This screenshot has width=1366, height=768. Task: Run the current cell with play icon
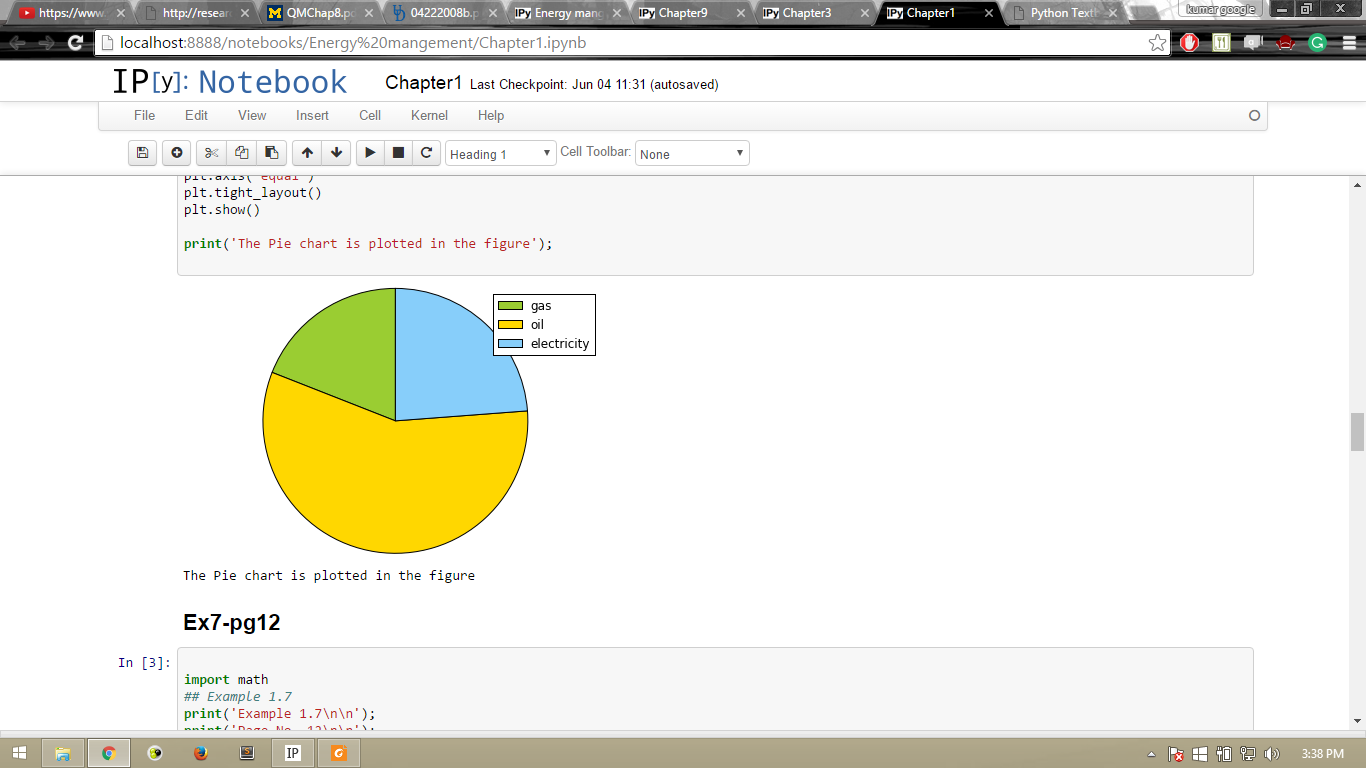(x=370, y=153)
